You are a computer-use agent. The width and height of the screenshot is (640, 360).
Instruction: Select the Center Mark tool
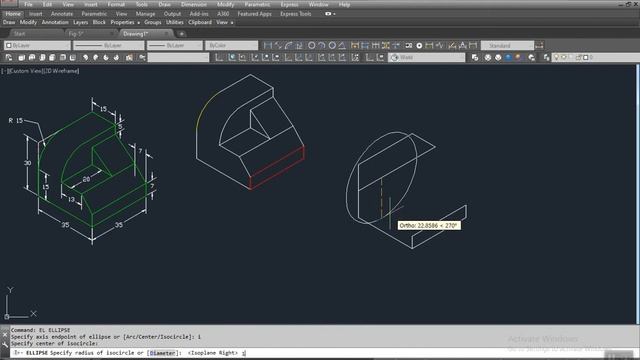419,45
